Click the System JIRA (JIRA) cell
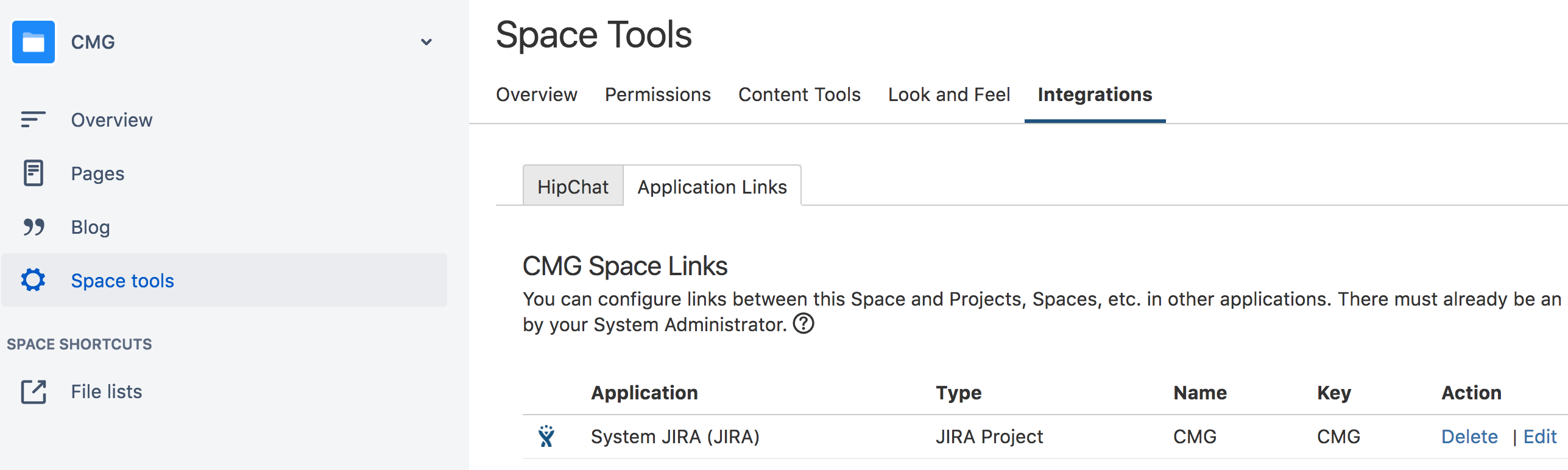This screenshot has width=1568, height=470. [675, 437]
